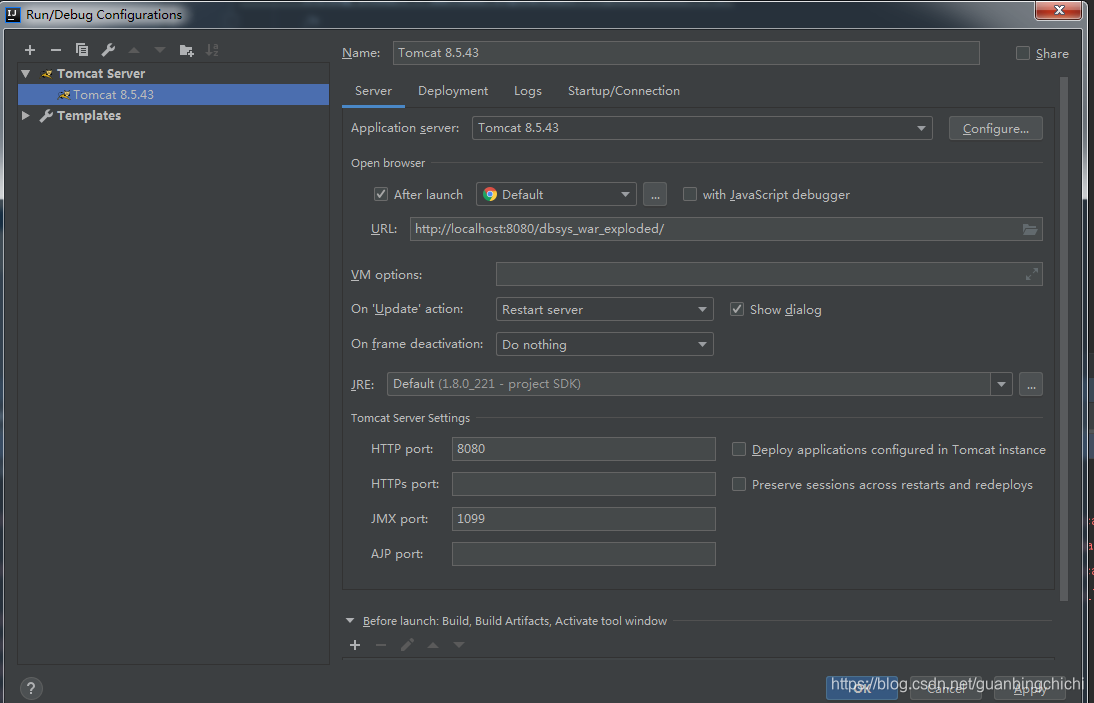
Task: Move before-launch task down
Action: [458, 645]
